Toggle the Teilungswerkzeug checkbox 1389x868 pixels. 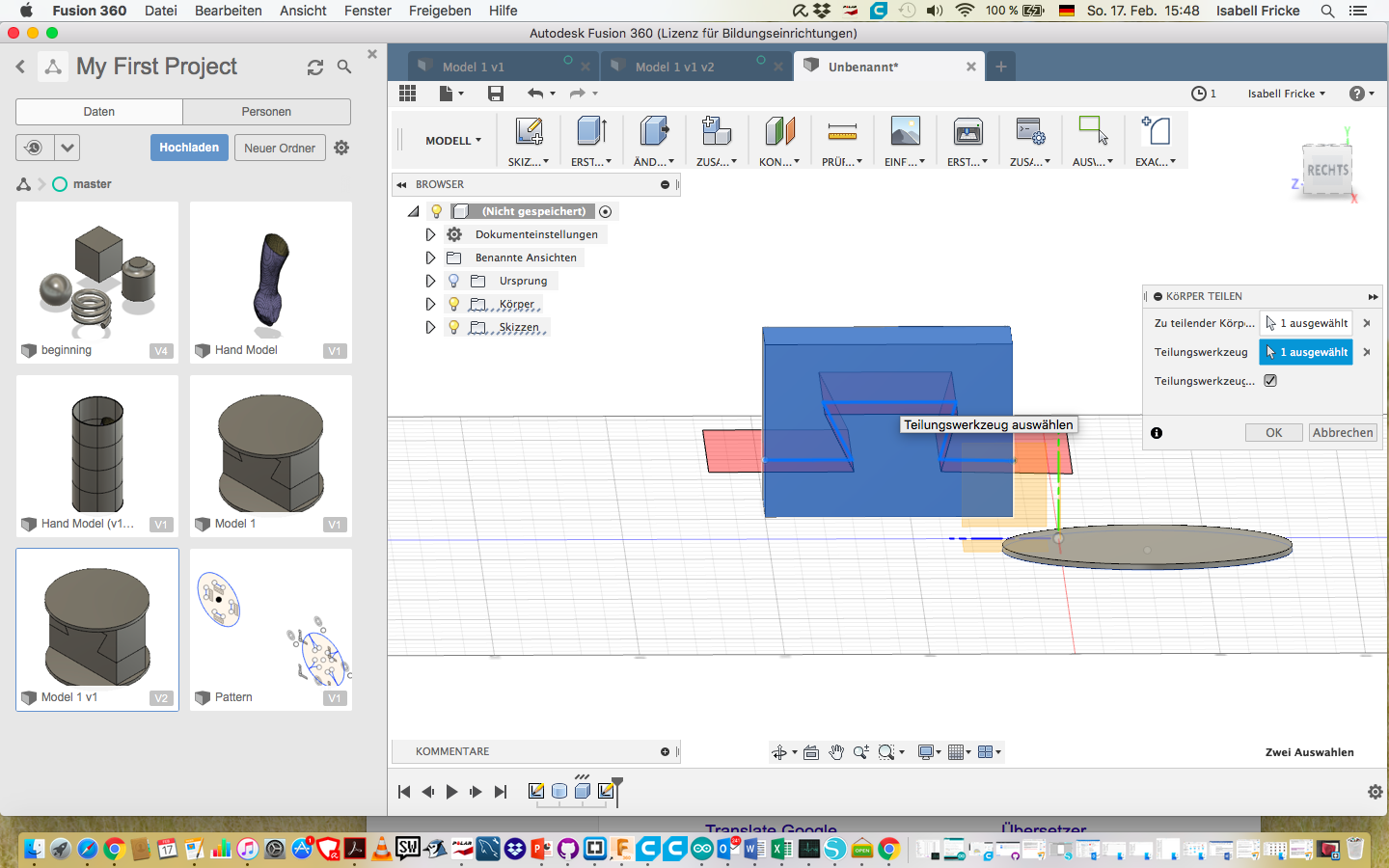pos(1270,381)
